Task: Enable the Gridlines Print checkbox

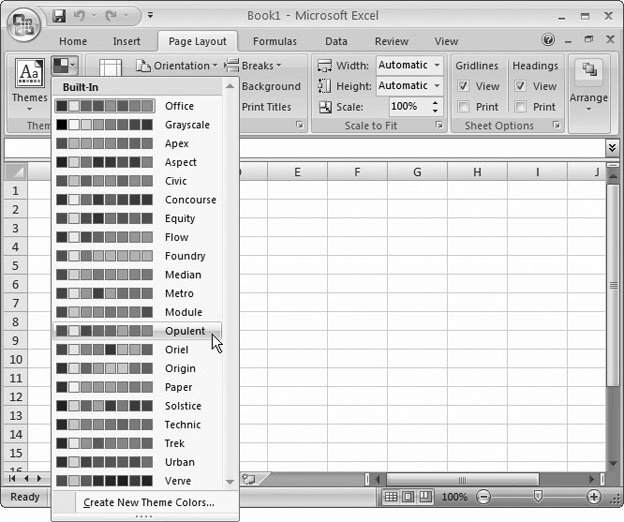Action: tap(463, 107)
